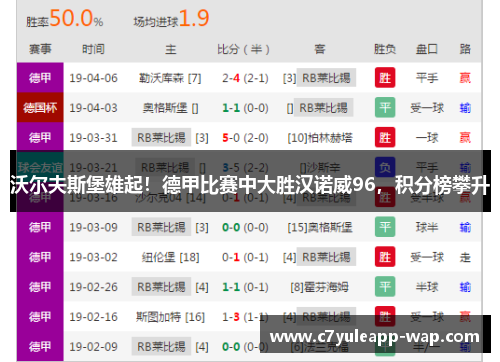The width and height of the screenshot is (500, 362).
Task: Click the [8]霍芬海姆 away team
Action: coord(319,287)
